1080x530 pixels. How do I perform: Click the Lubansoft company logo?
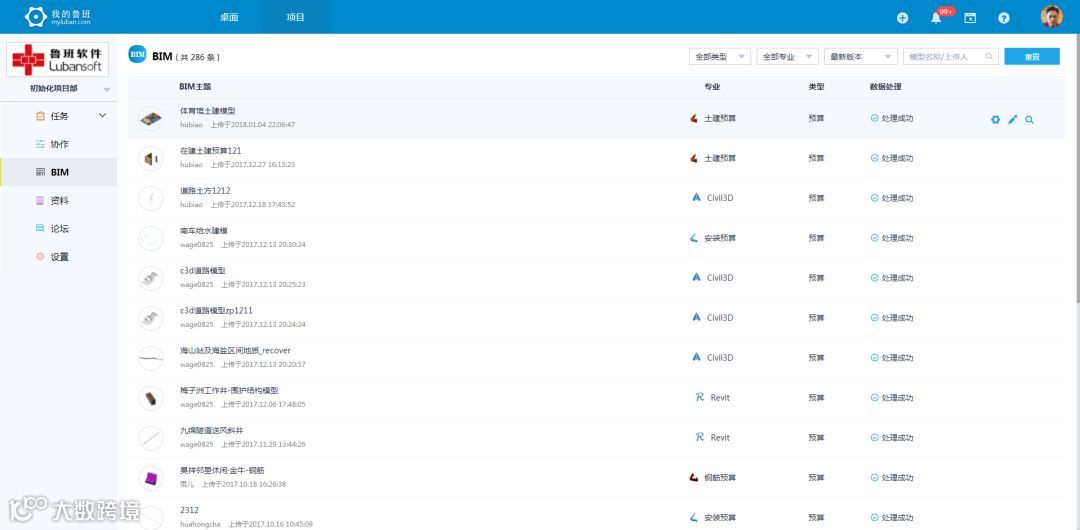pyautogui.click(x=58, y=59)
